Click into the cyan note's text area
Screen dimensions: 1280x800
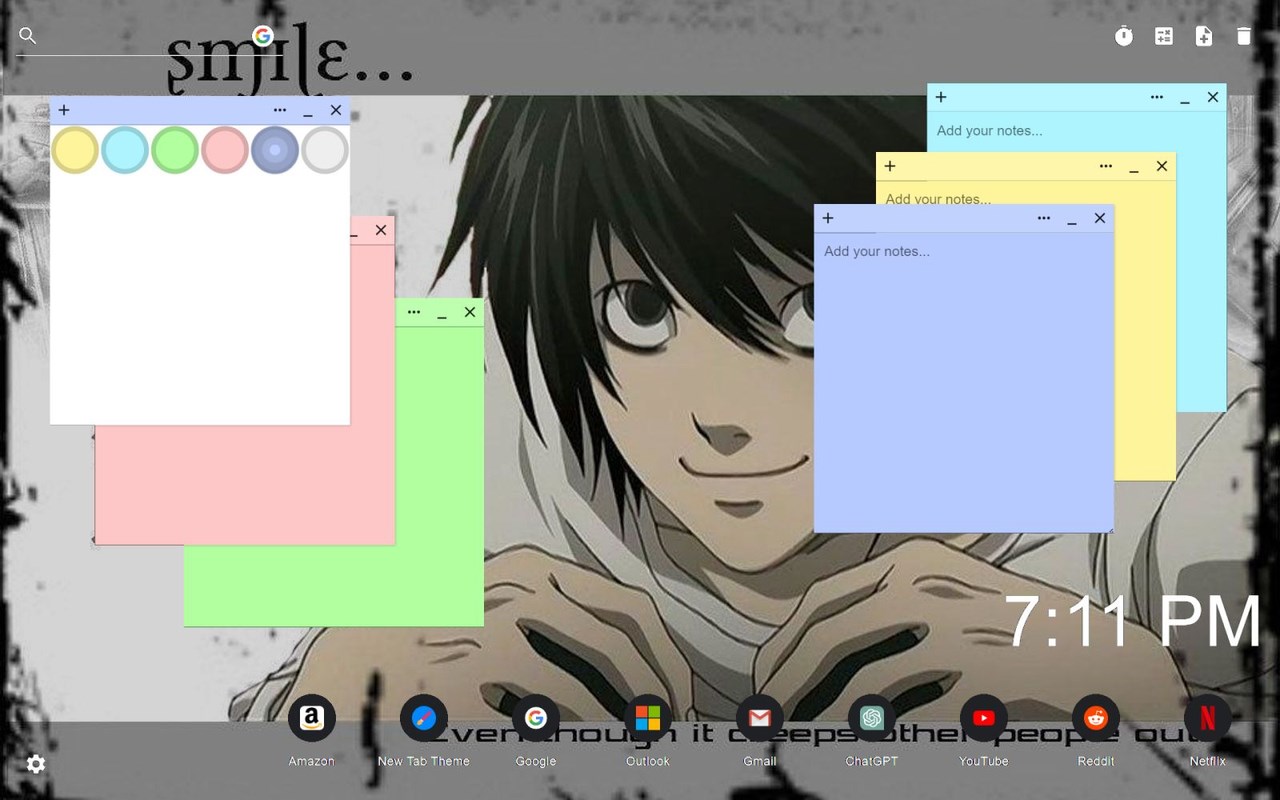click(x=1077, y=131)
